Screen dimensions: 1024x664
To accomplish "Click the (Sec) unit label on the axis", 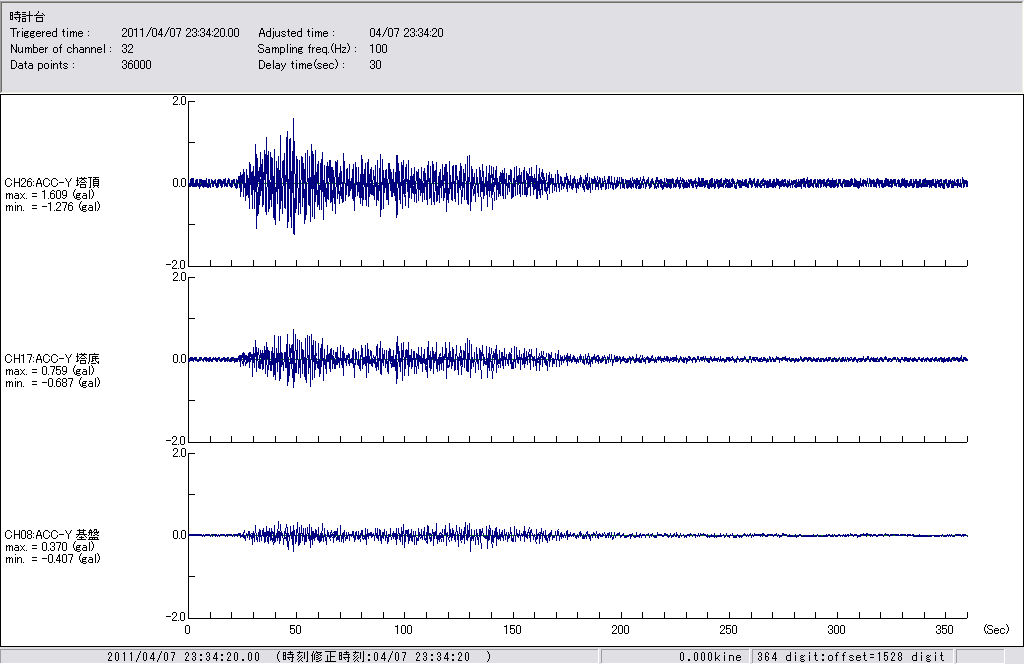I will tap(996, 630).
